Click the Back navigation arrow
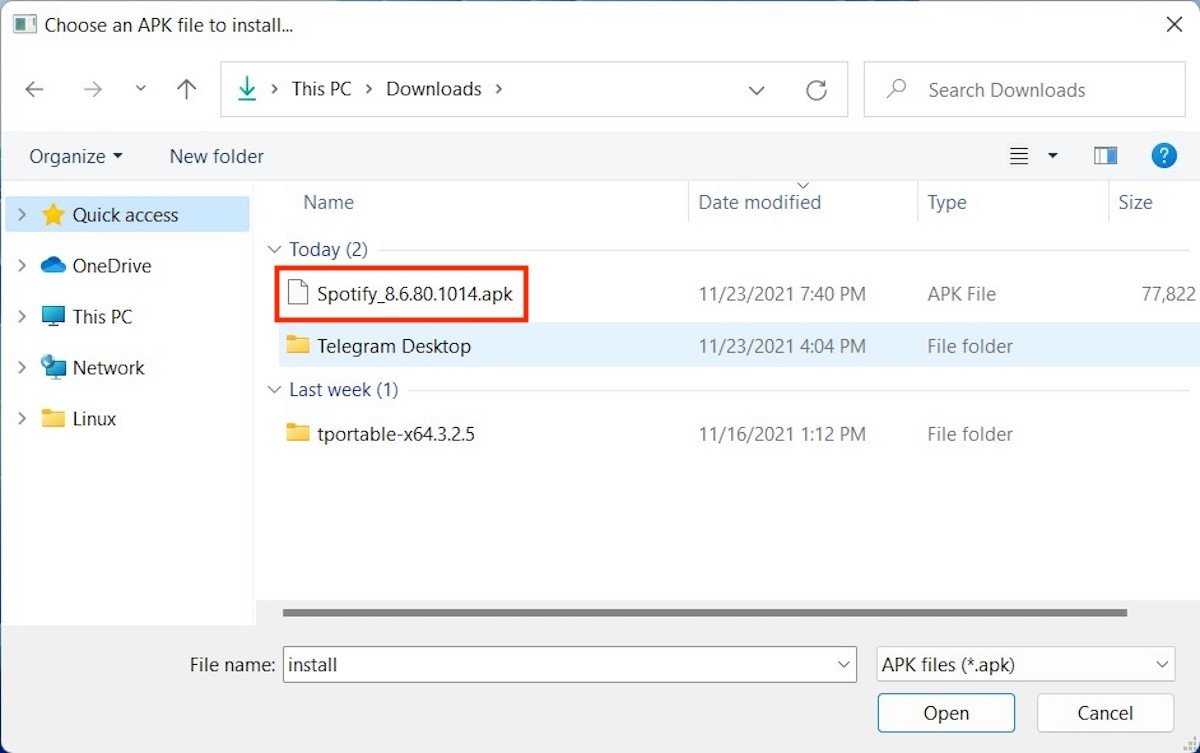This screenshot has width=1200, height=753. (35, 90)
